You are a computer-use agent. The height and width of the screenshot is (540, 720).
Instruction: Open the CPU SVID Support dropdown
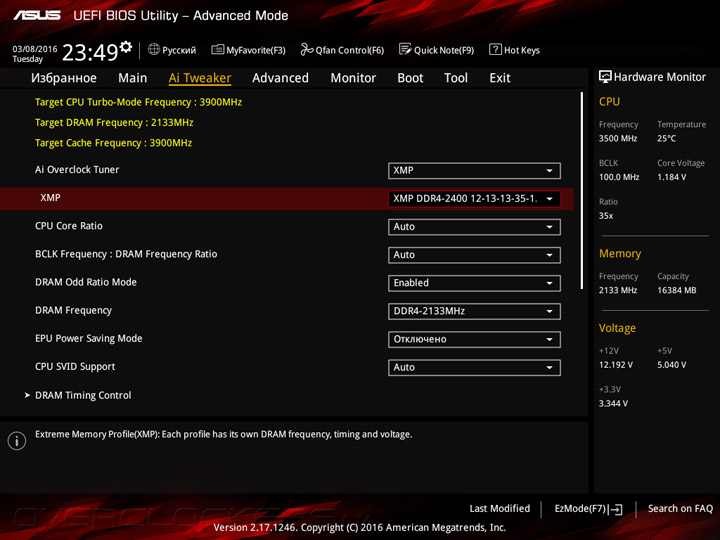pyautogui.click(x=474, y=367)
